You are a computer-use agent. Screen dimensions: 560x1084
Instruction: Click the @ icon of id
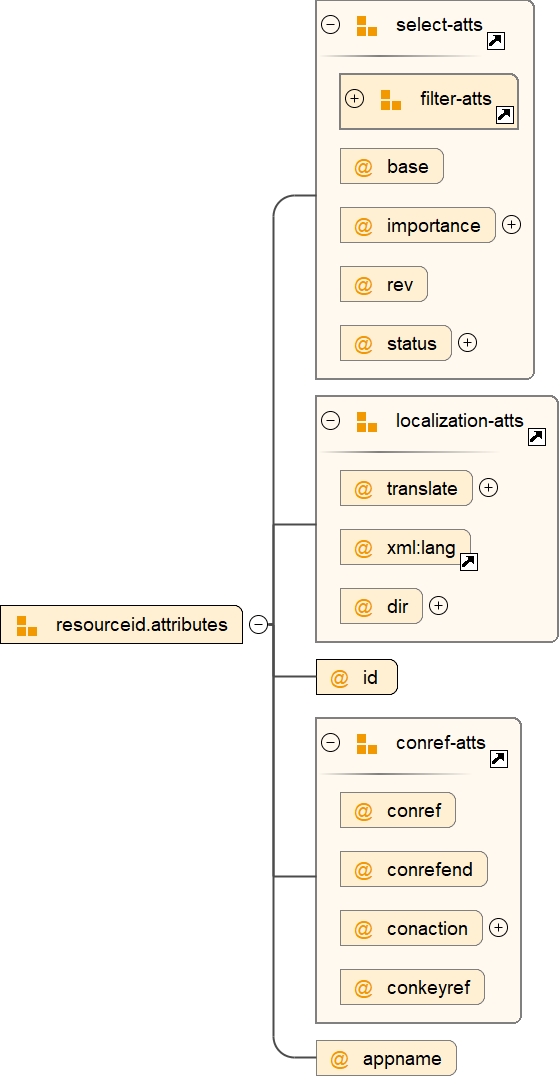339,678
